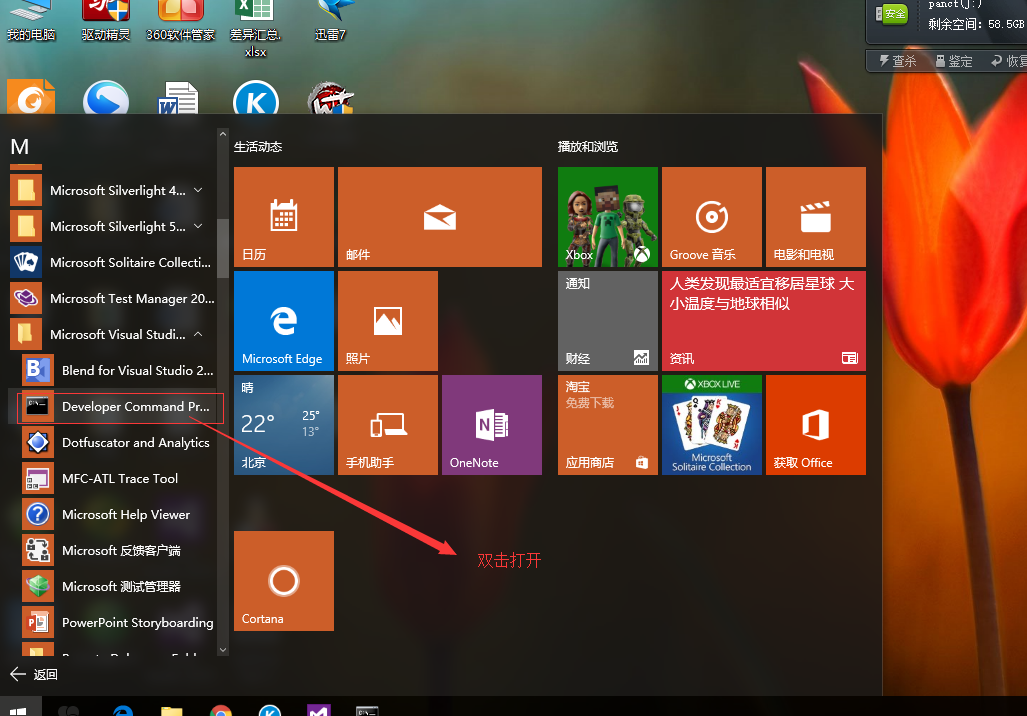Open the 邮件 mail tile
1027x716 pixels.
pyautogui.click(x=439, y=217)
